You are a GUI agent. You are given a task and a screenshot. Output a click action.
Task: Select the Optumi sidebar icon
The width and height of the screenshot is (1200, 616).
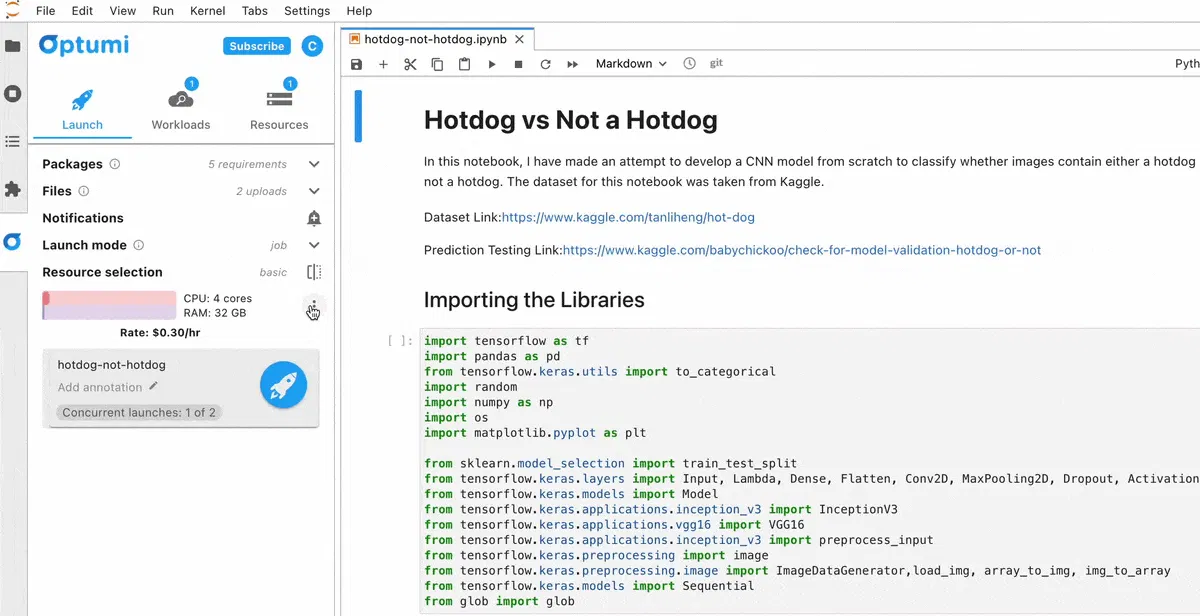(13, 241)
